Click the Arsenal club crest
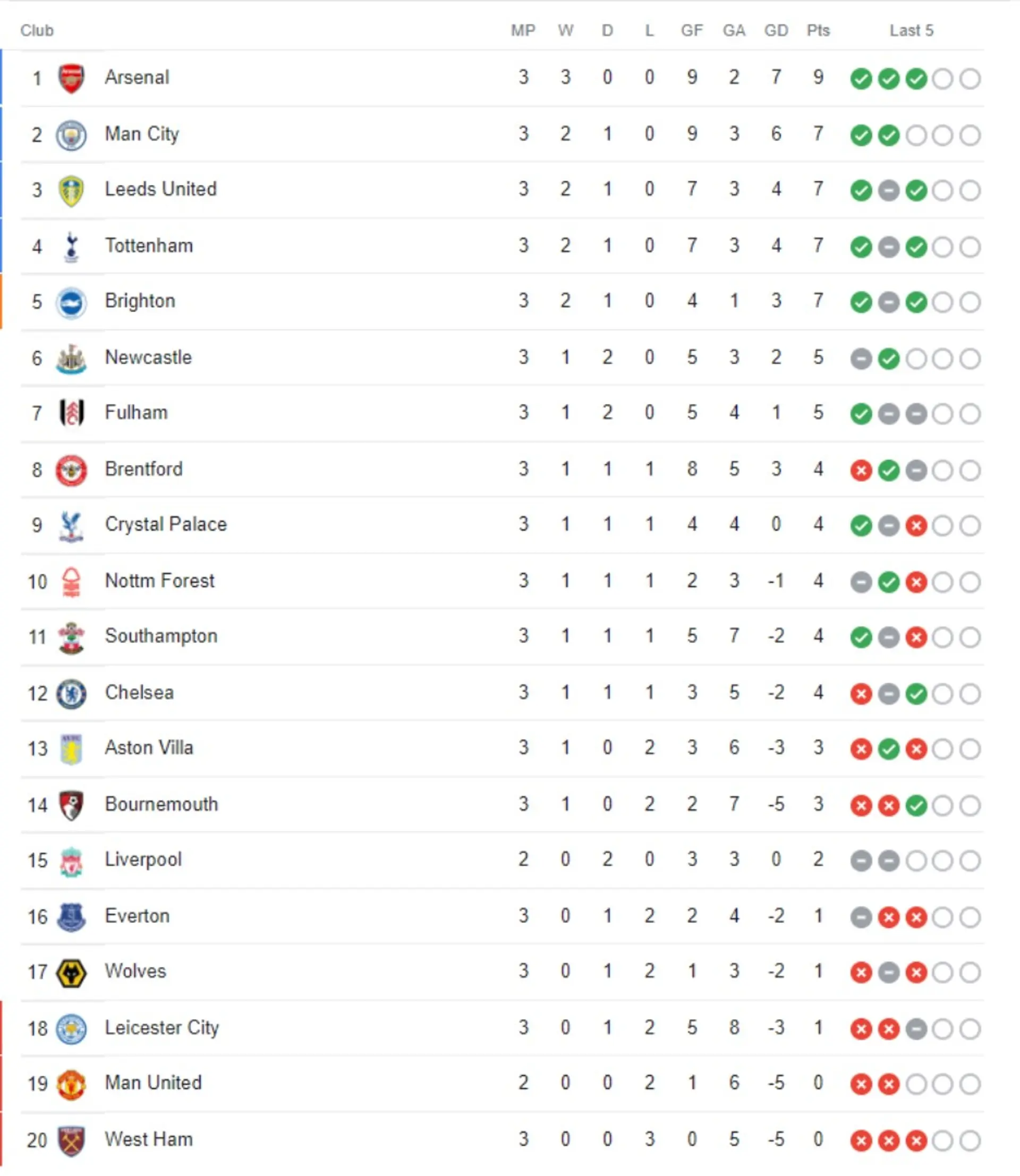 [x=71, y=78]
